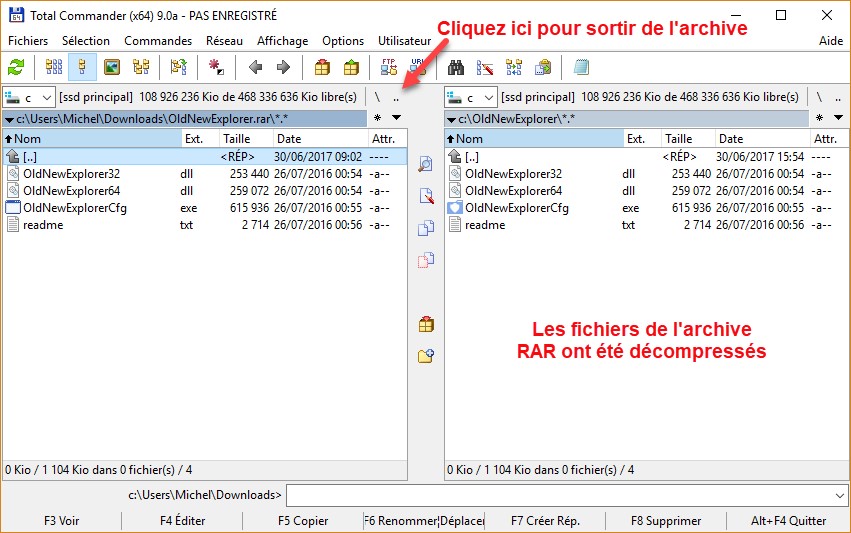The image size is (851, 533).
Task: Click the invert selection asterisk icon
Action: [217, 67]
